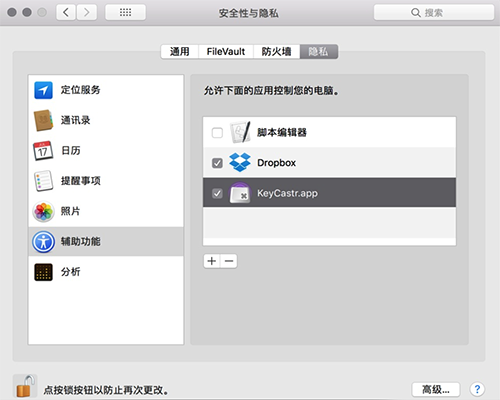The image size is (500, 400).
Task: Uncheck the KeyCastr.app checkbox
Action: 217,193
